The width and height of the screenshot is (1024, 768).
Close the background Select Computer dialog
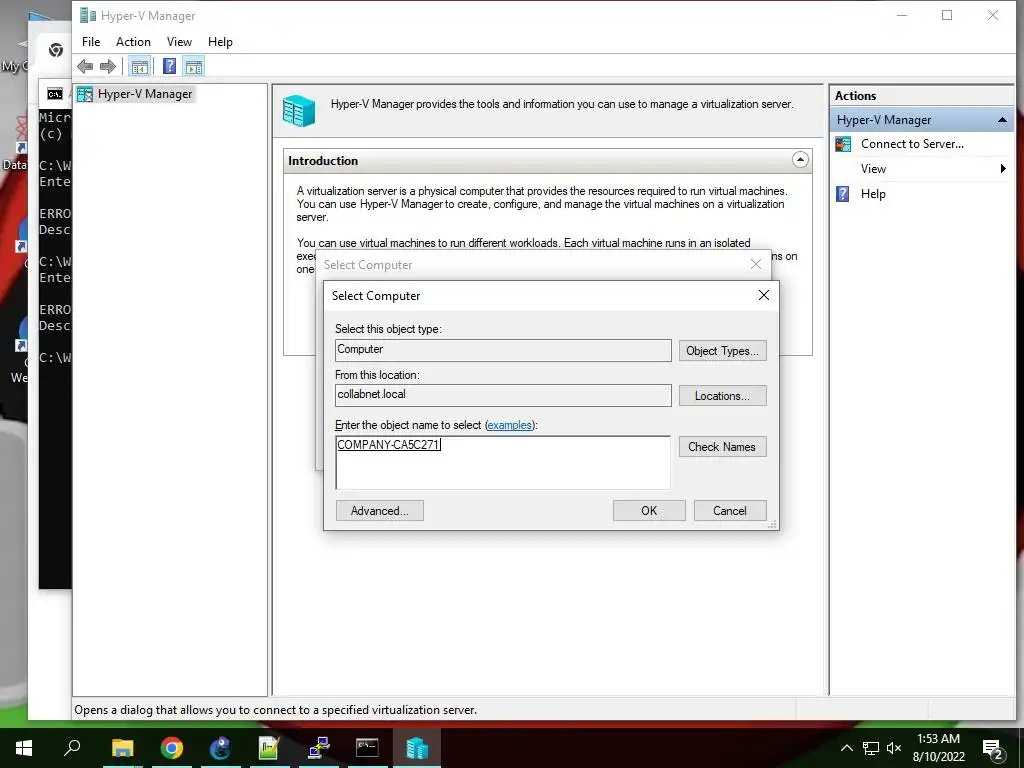coord(756,264)
